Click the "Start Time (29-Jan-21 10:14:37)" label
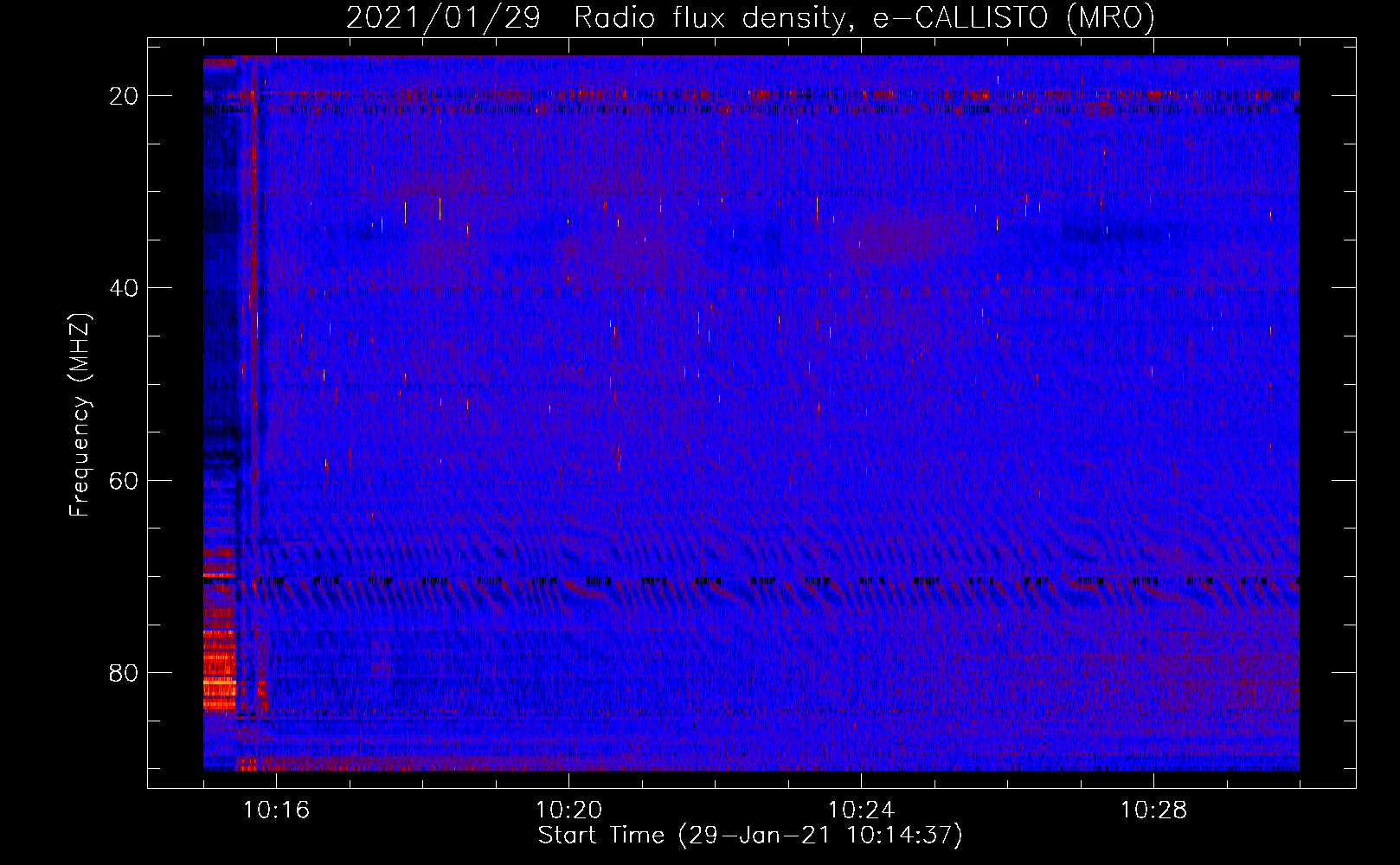1400x865 pixels. (x=750, y=836)
